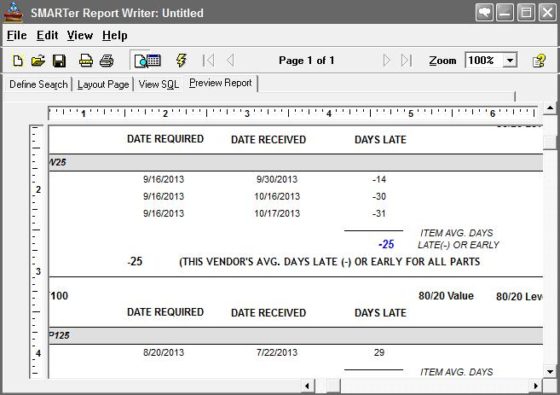Go to first page arrow

209,60
